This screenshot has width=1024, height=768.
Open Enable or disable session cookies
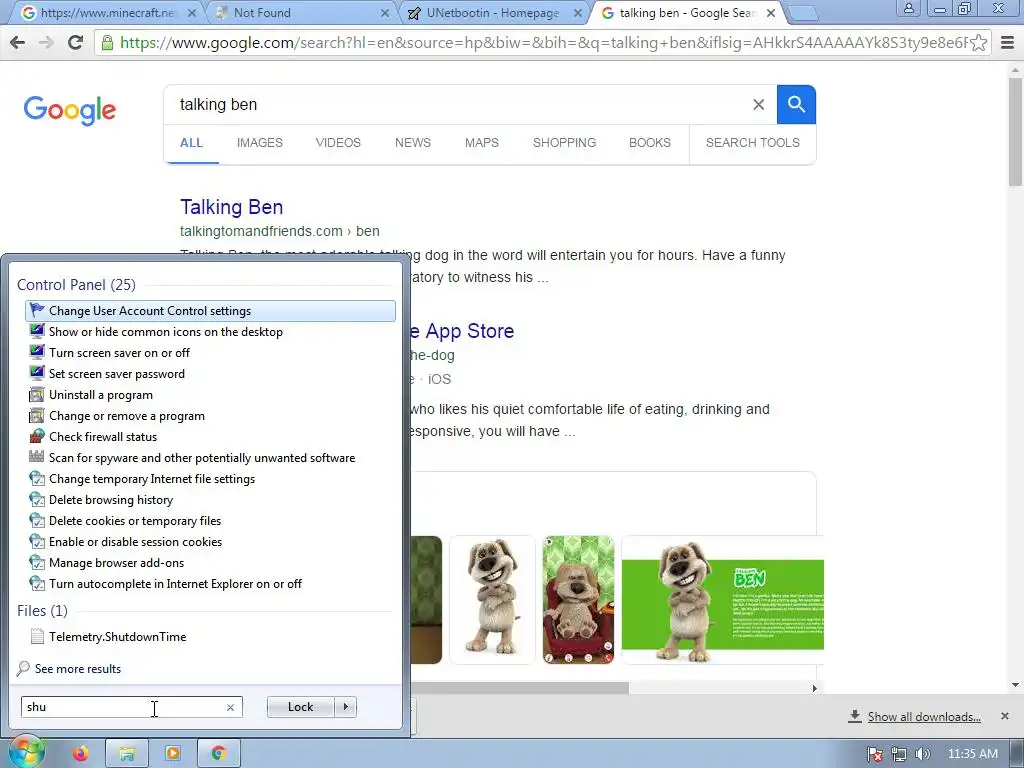(210, 542)
